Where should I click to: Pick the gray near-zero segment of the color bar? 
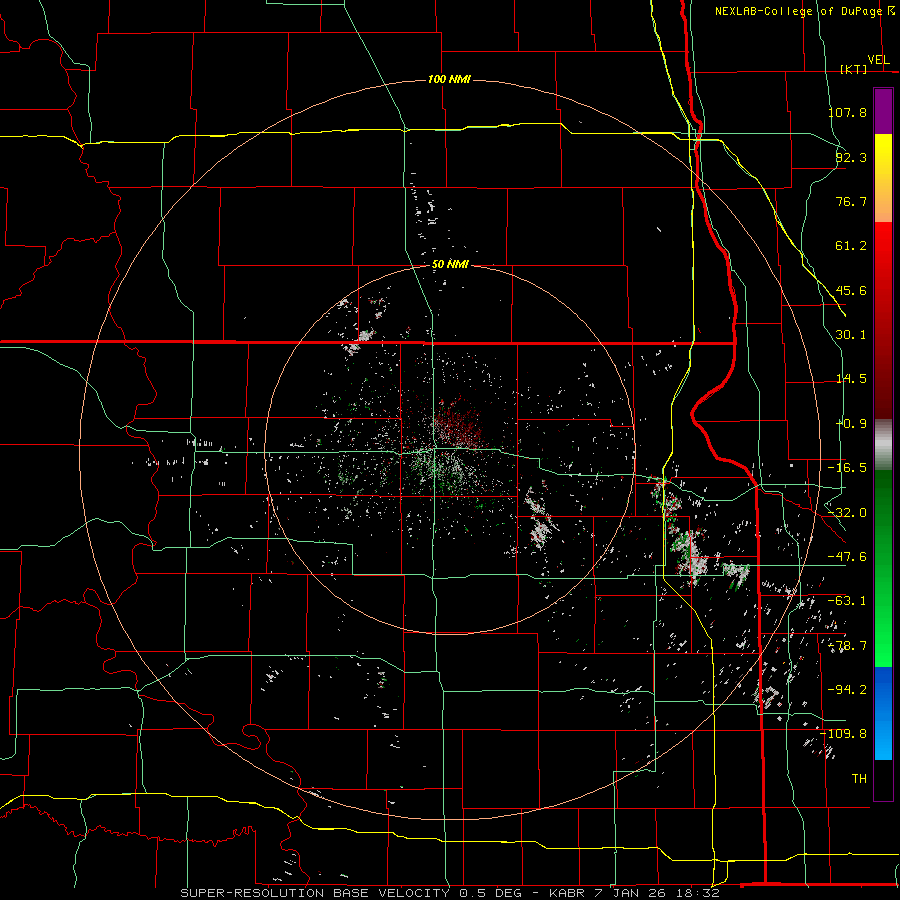click(x=883, y=445)
